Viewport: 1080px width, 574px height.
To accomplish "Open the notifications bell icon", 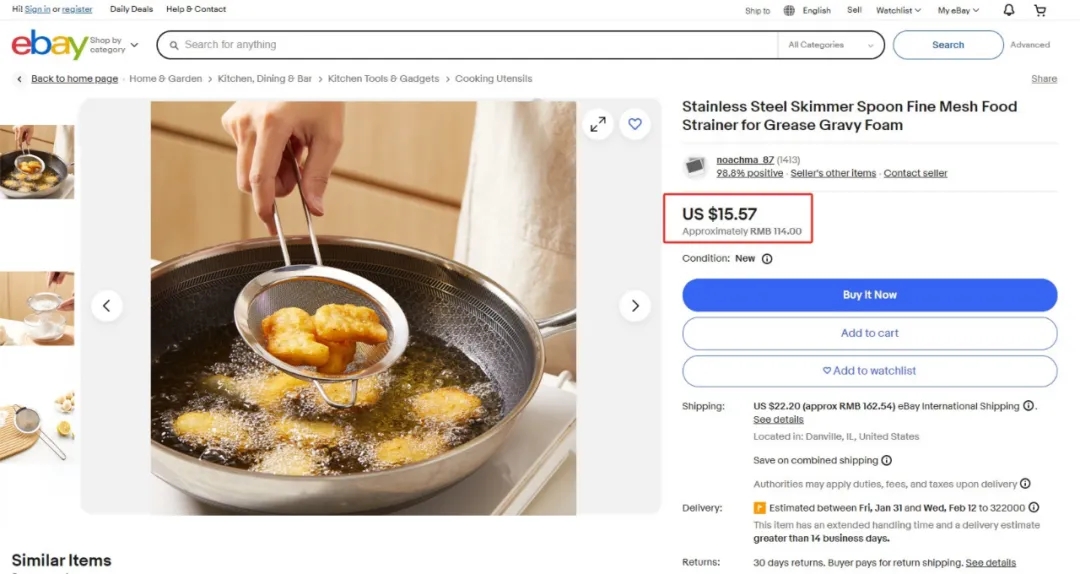I will click(1009, 10).
